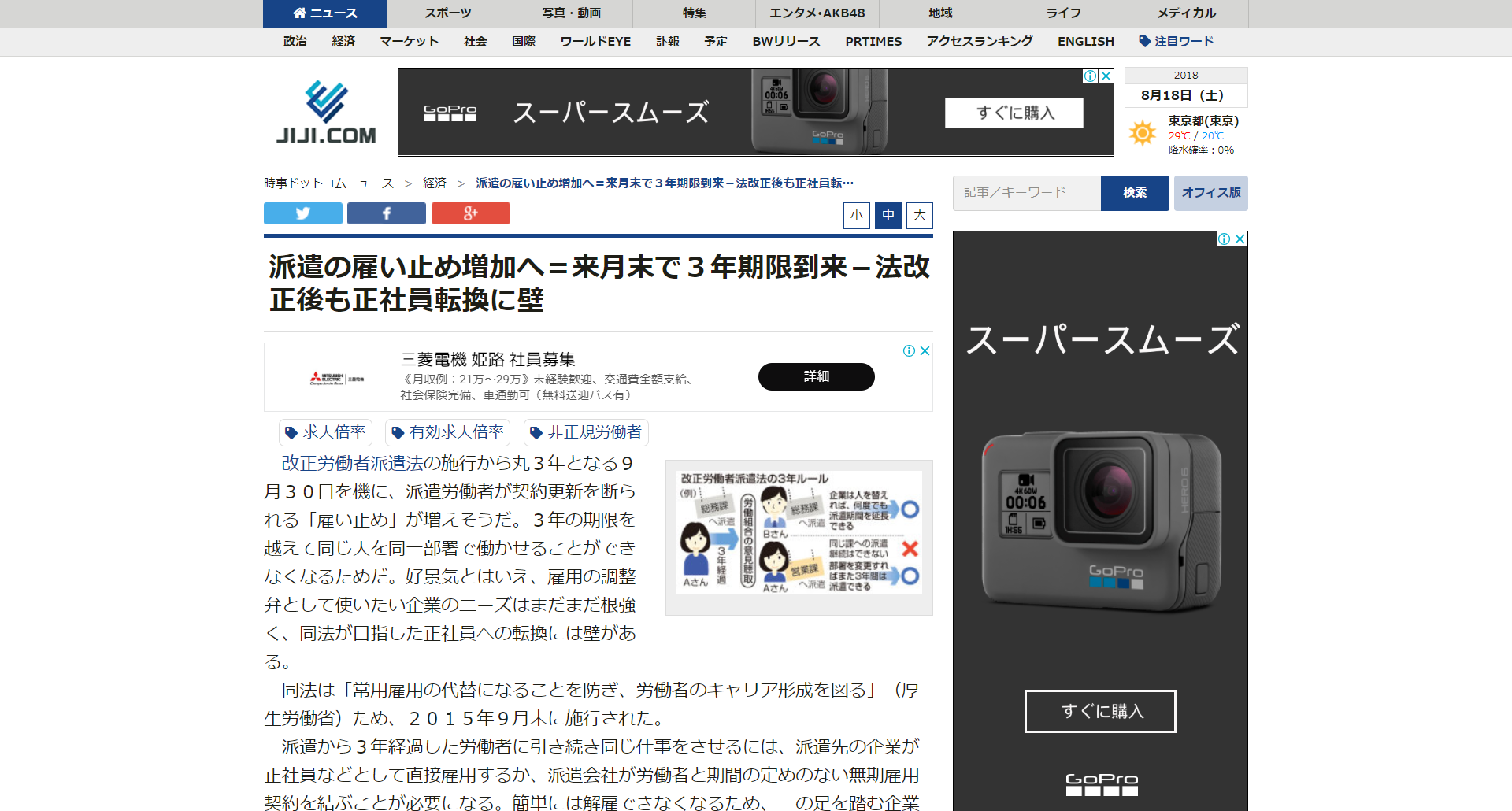Click the 求人倍率 tag
This screenshot has width=1512, height=811.
coord(326,432)
